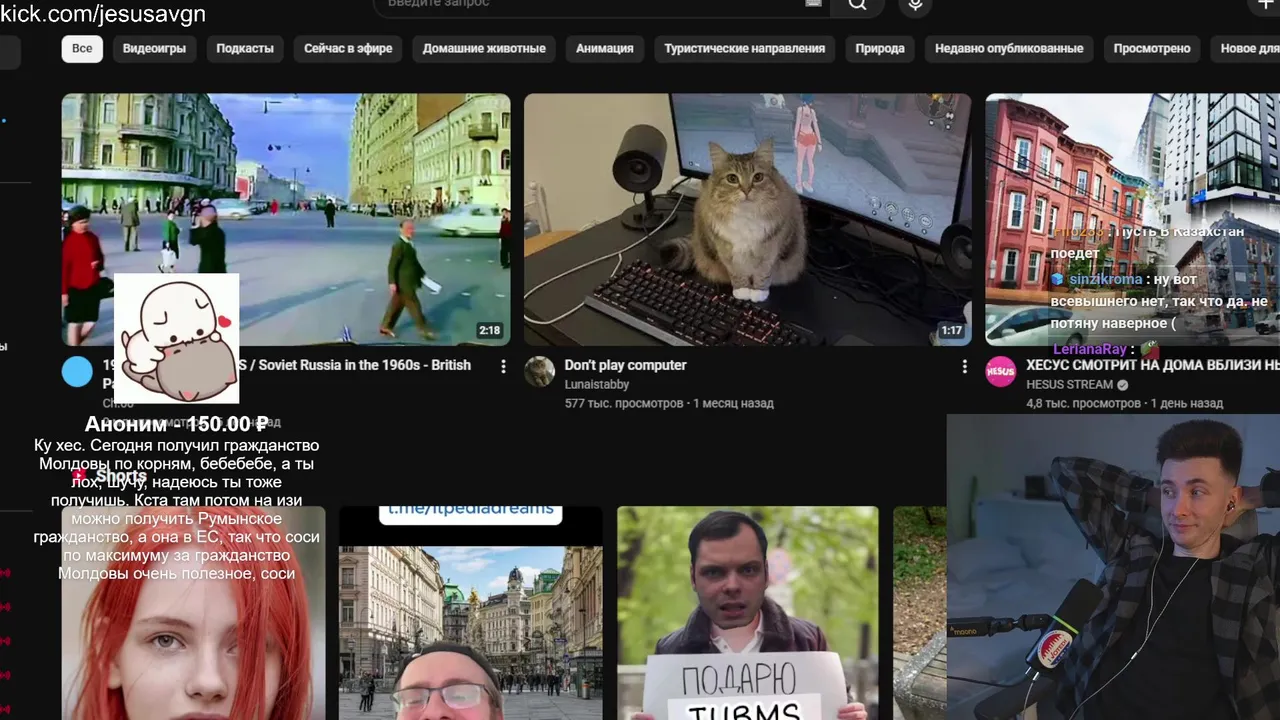Open 'HESUS STREAM' channel name link

coord(1069,384)
